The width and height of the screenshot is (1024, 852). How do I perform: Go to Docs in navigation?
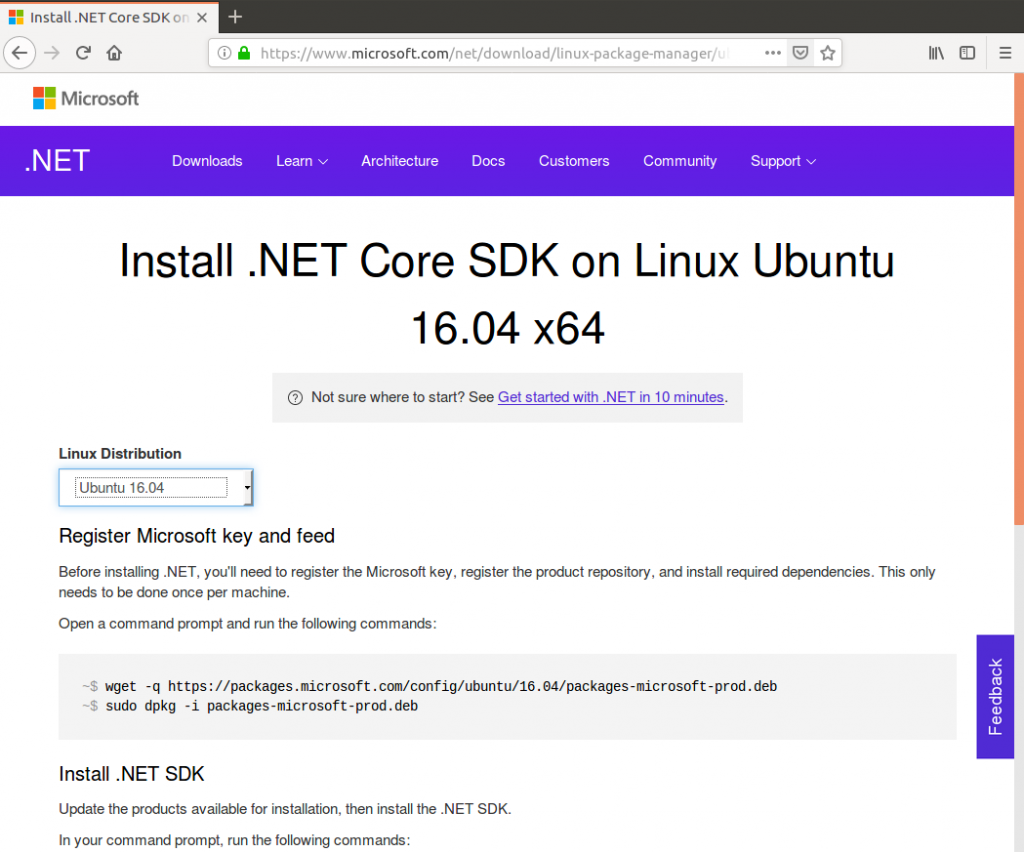coord(488,161)
